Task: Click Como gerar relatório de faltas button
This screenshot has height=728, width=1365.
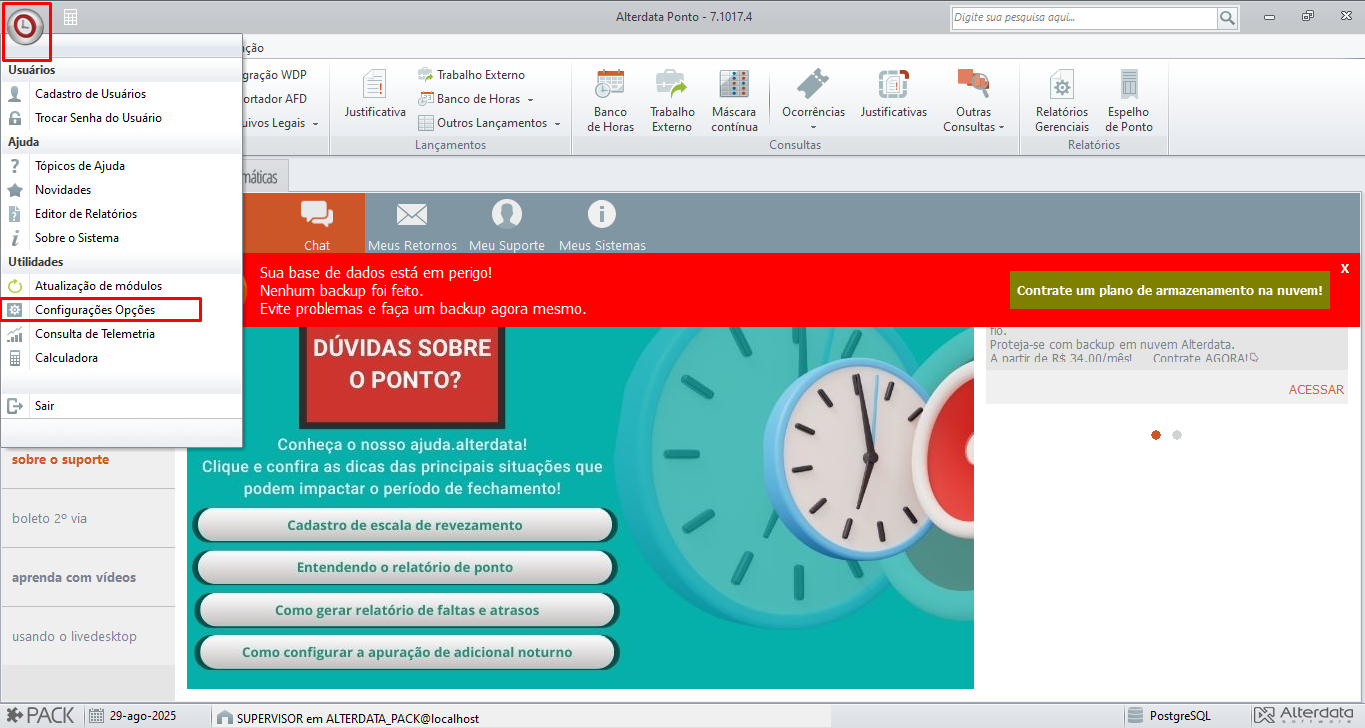Action: 406,610
